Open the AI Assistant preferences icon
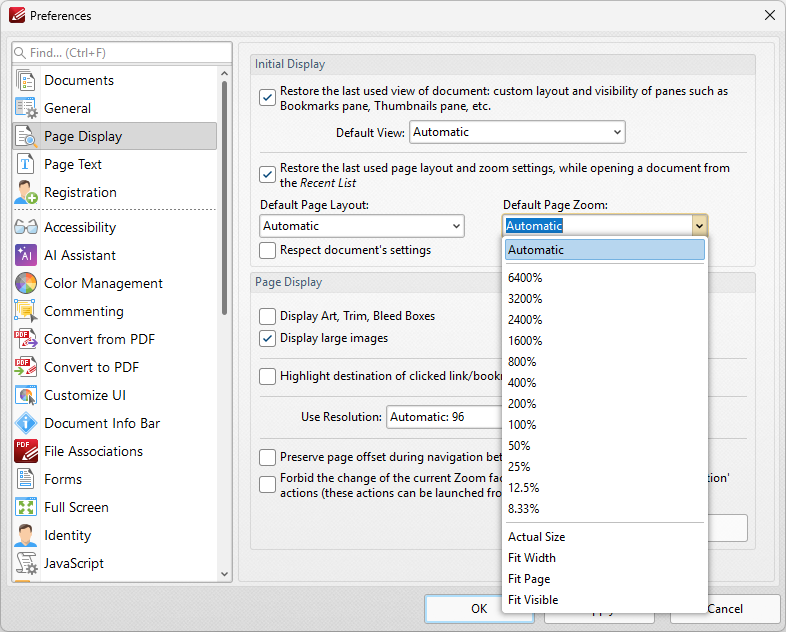 [26, 255]
